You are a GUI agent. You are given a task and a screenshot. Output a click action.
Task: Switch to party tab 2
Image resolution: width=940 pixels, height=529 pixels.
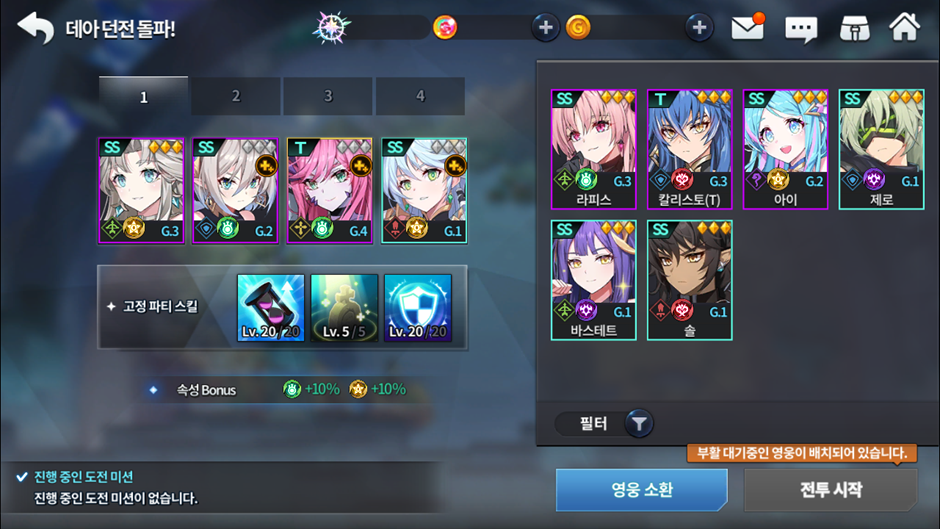click(x=236, y=96)
